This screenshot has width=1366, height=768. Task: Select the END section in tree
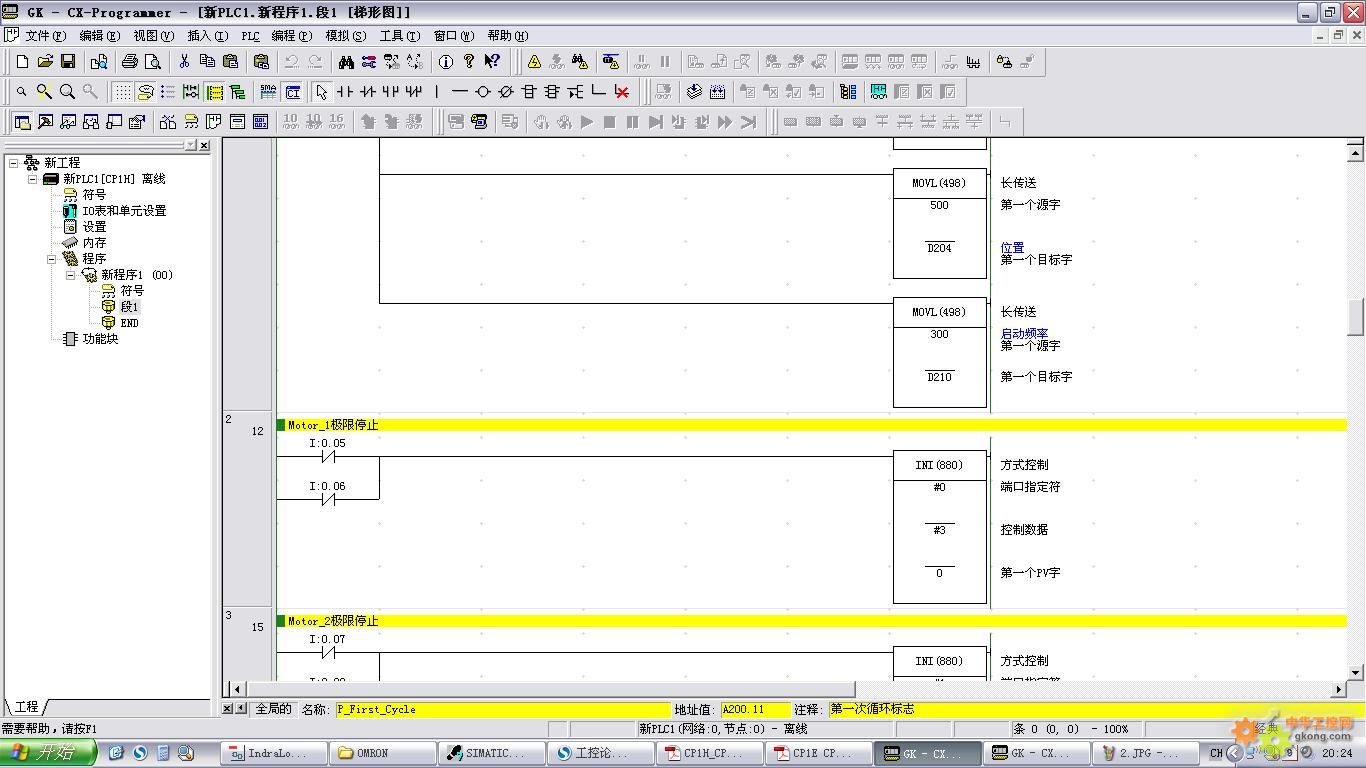click(x=130, y=323)
